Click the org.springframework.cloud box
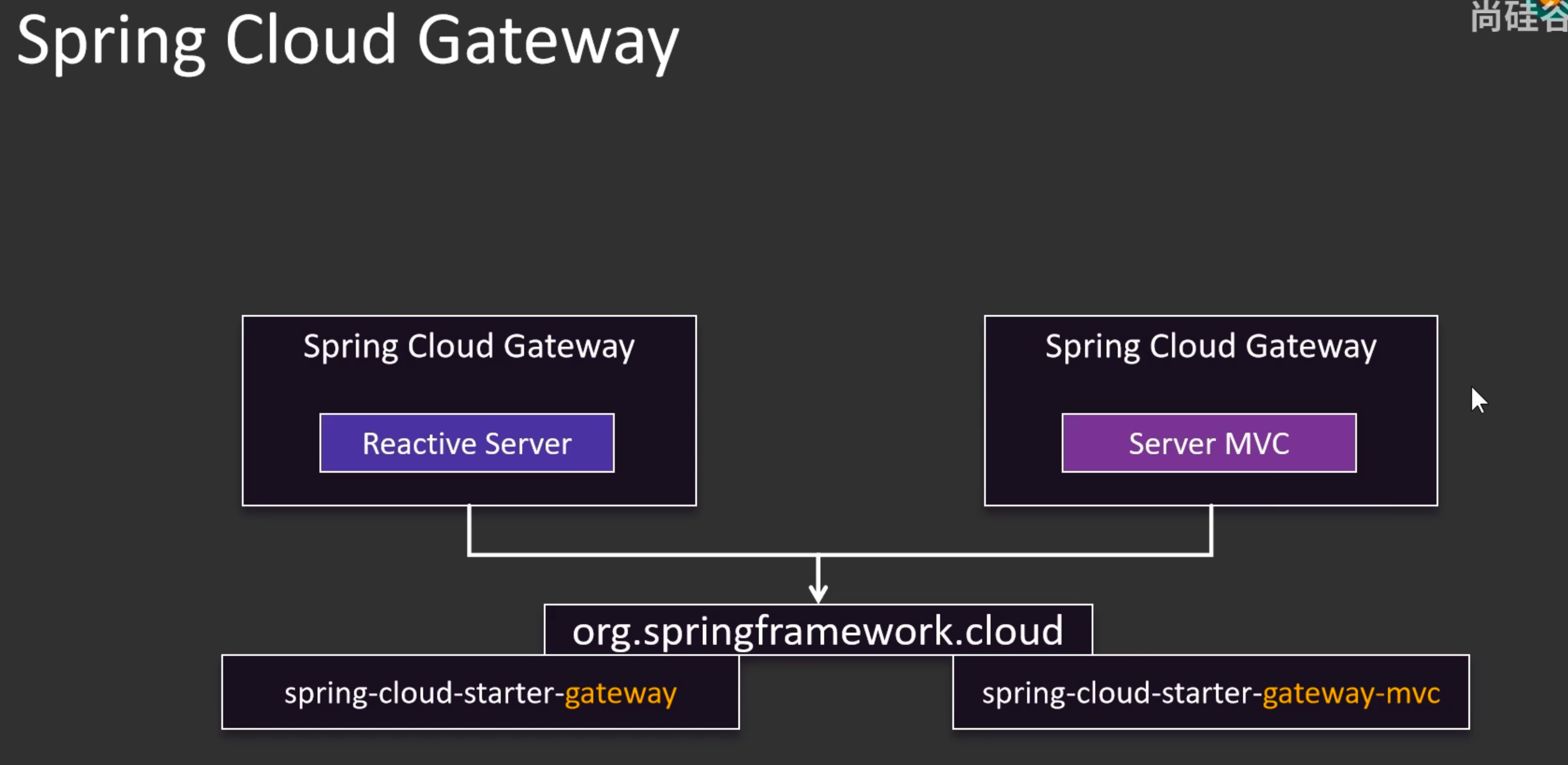The width and height of the screenshot is (1568, 765). 818,630
